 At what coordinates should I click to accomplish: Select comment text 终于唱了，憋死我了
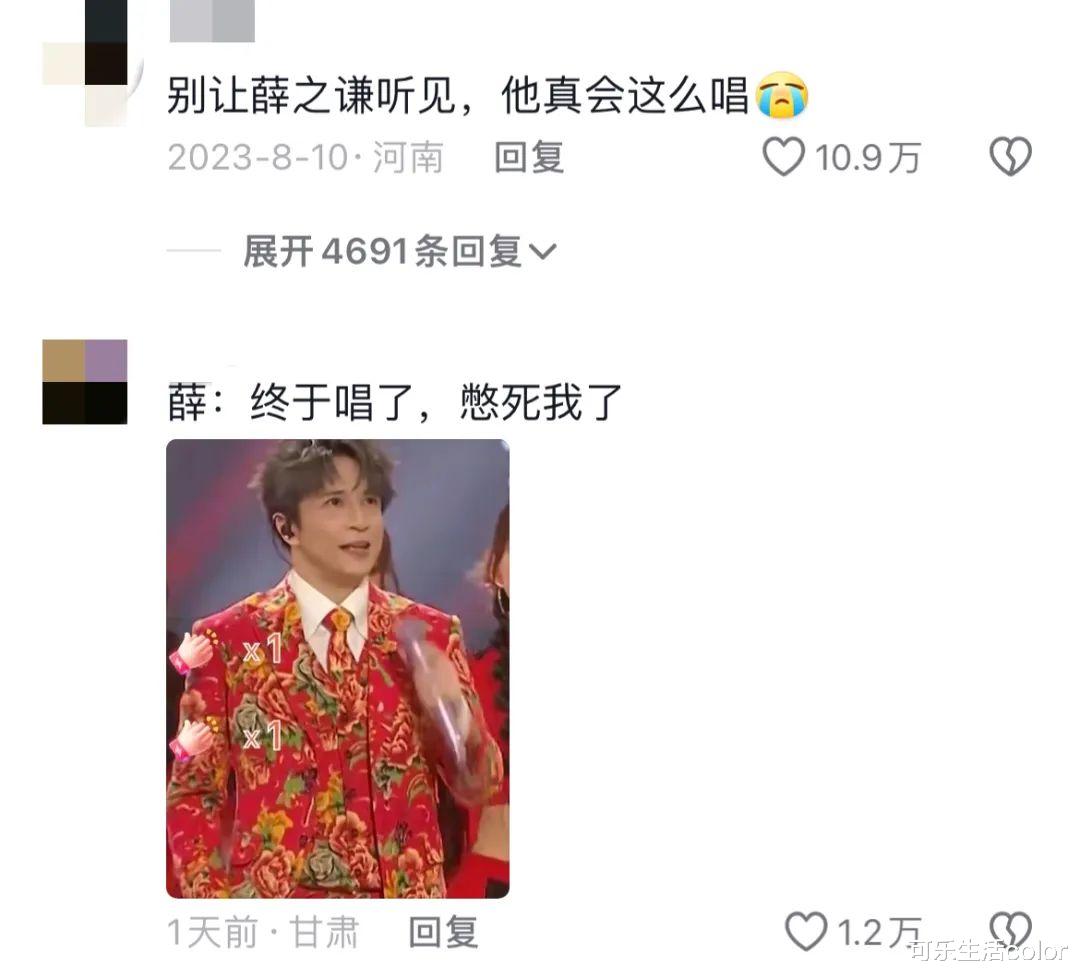pos(437,402)
